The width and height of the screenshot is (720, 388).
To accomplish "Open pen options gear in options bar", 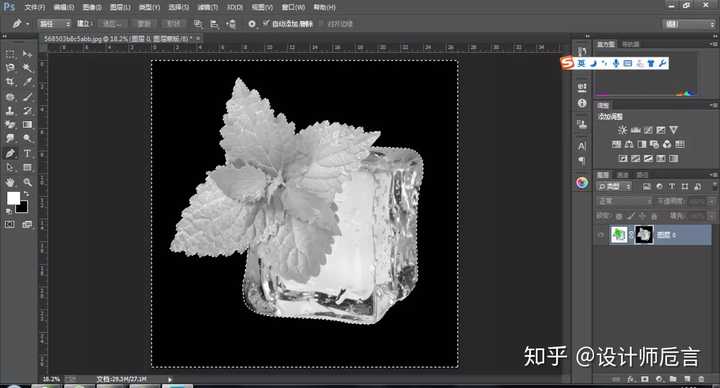I will [x=252, y=24].
